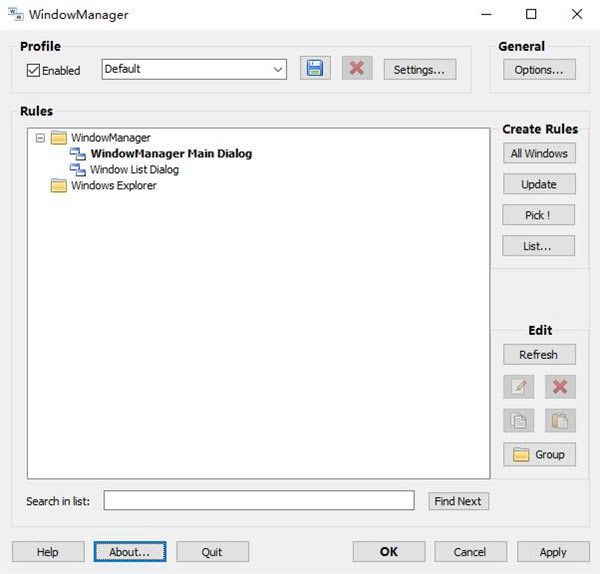Click the WindowManager folder icon in tree

tap(59, 138)
